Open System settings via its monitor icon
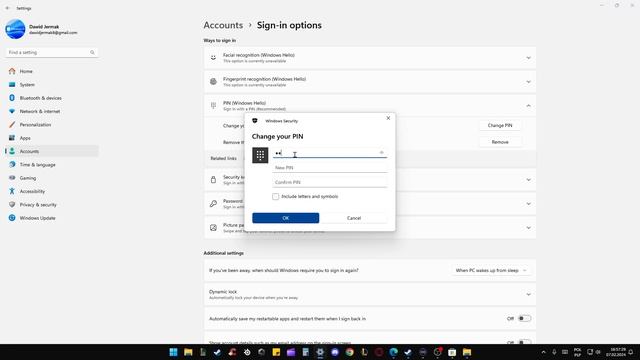The image size is (640, 360). click(12, 84)
